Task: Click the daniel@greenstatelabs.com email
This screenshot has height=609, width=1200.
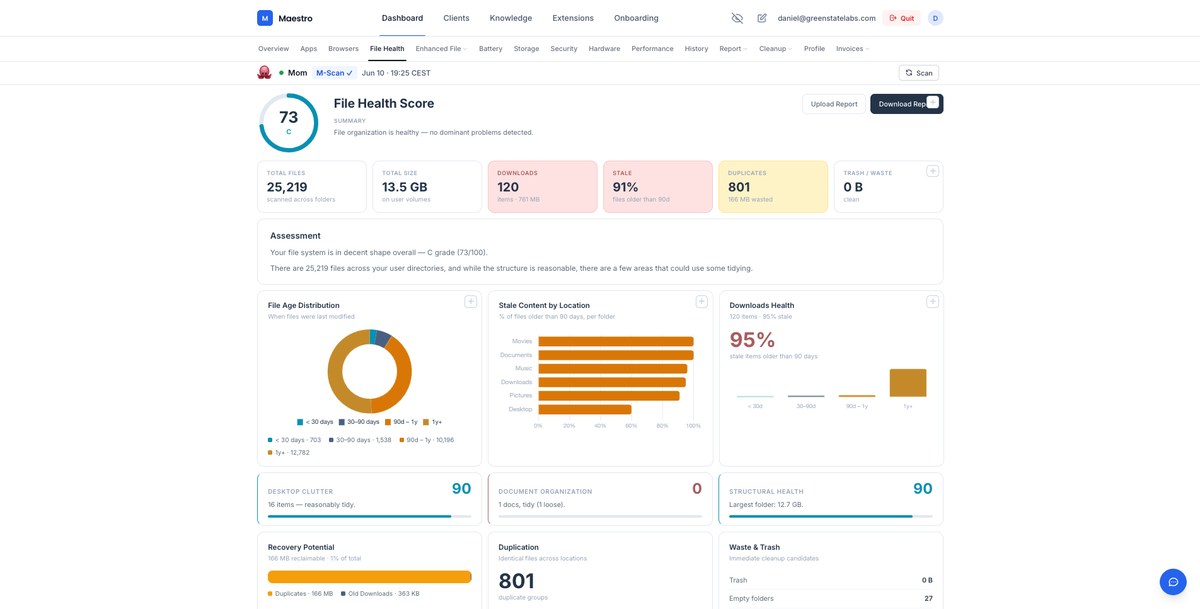Action: (826, 18)
